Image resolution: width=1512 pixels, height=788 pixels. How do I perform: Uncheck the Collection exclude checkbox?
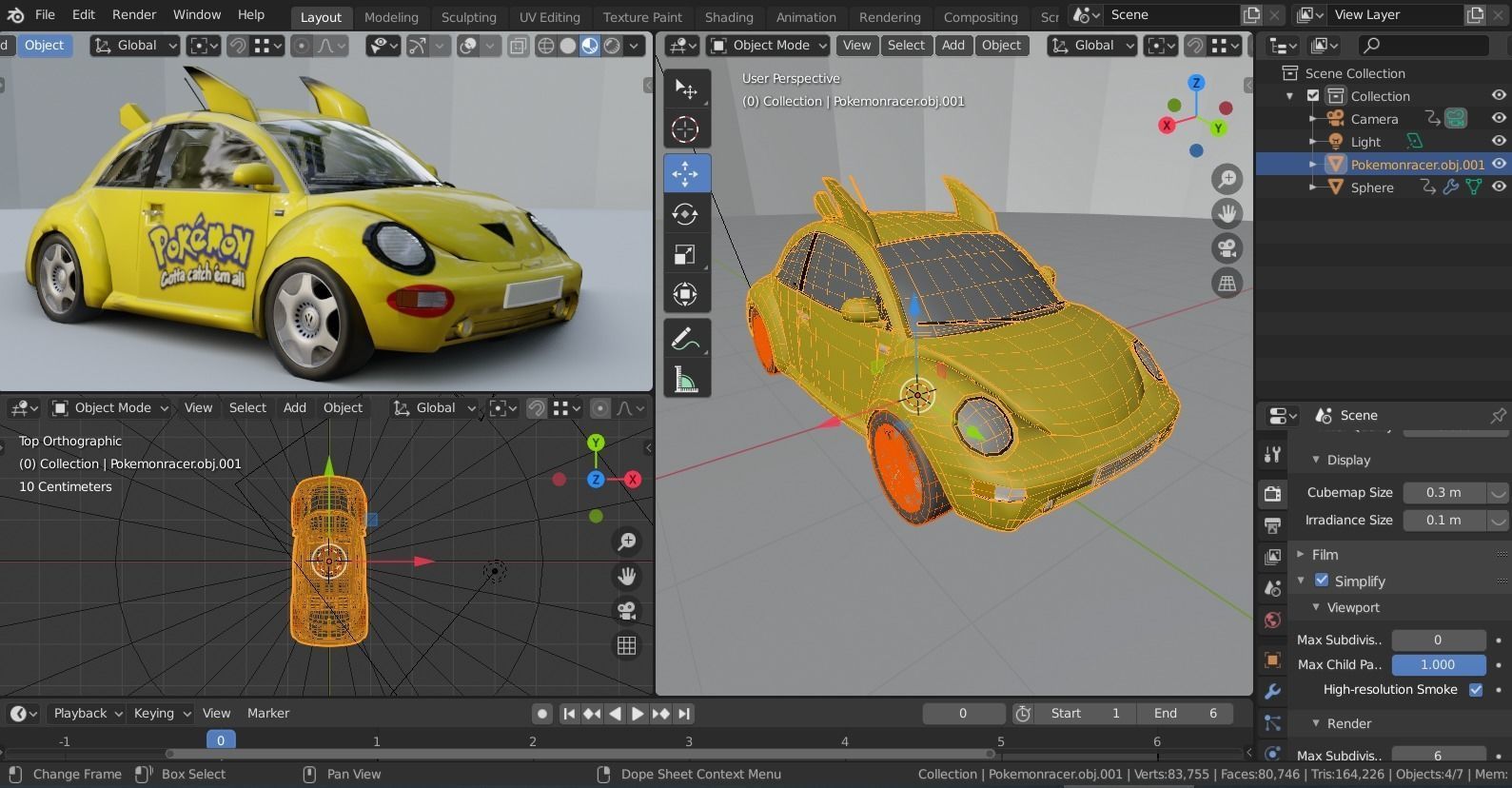point(1313,95)
